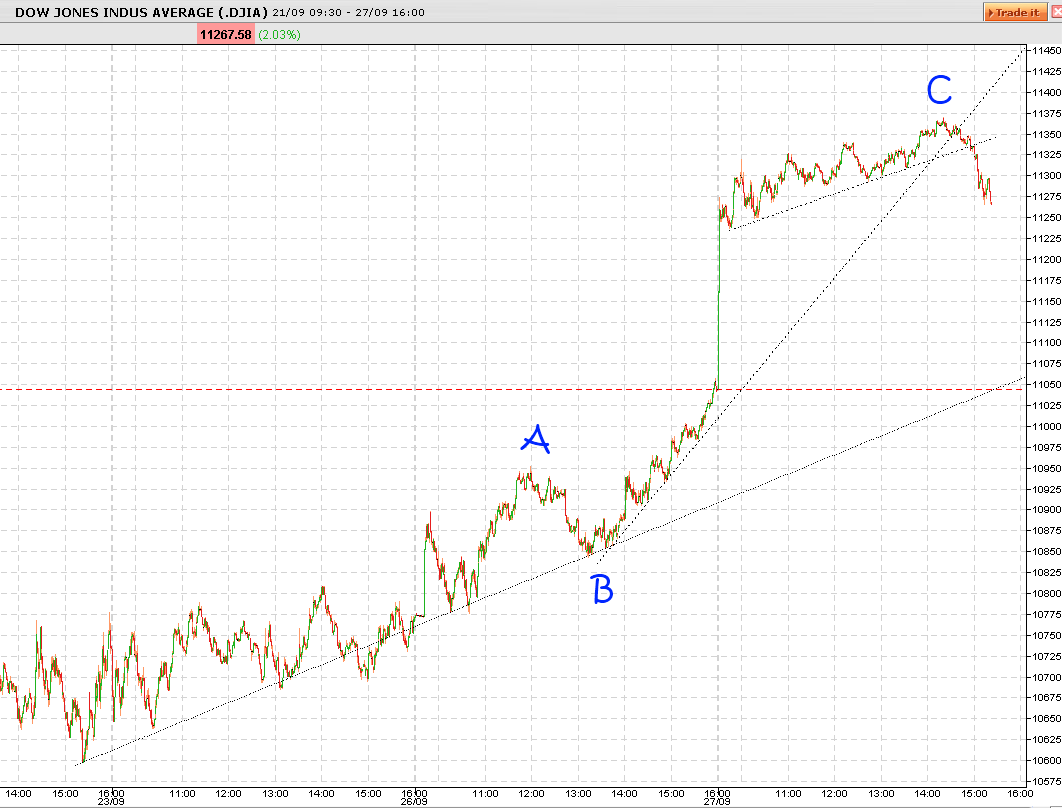Close the chart using the red X button
1062x808 pixels.
tap(1057, 12)
